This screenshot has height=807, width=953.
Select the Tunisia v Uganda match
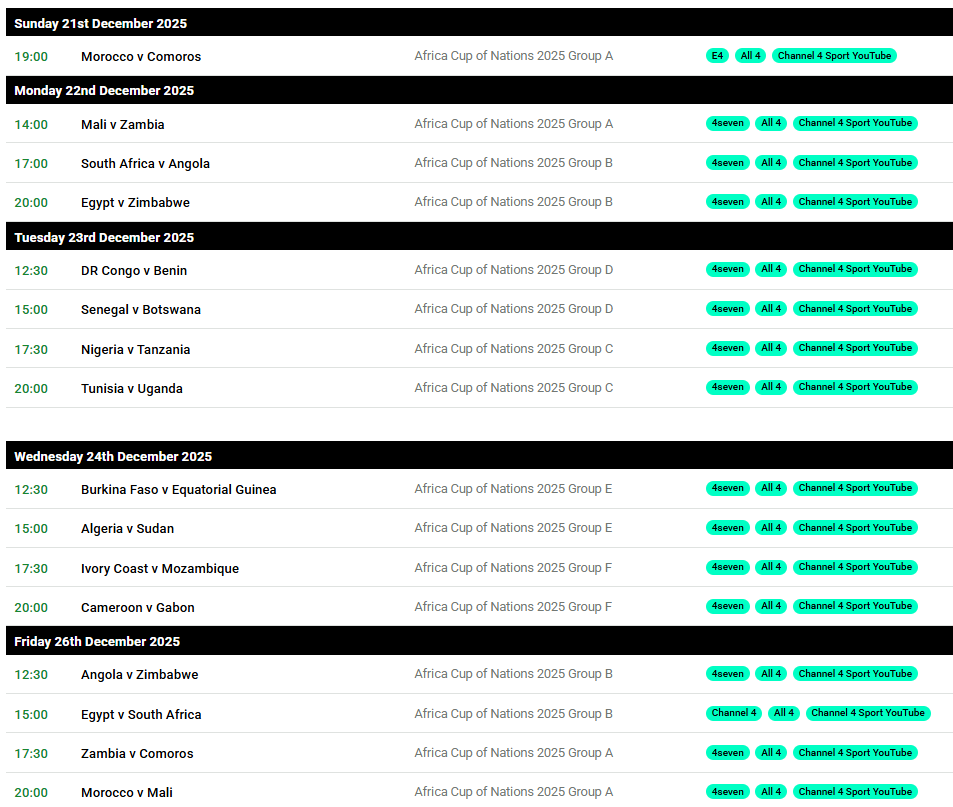[132, 388]
